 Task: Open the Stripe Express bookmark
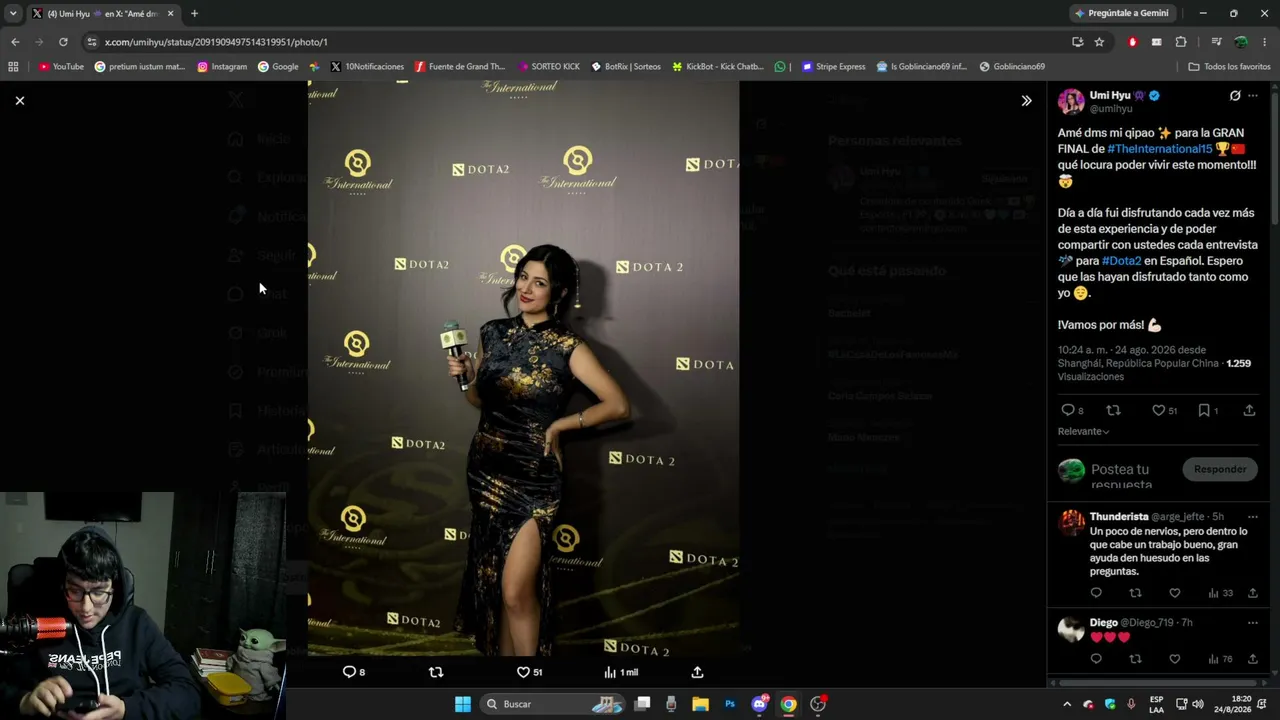(x=833, y=67)
